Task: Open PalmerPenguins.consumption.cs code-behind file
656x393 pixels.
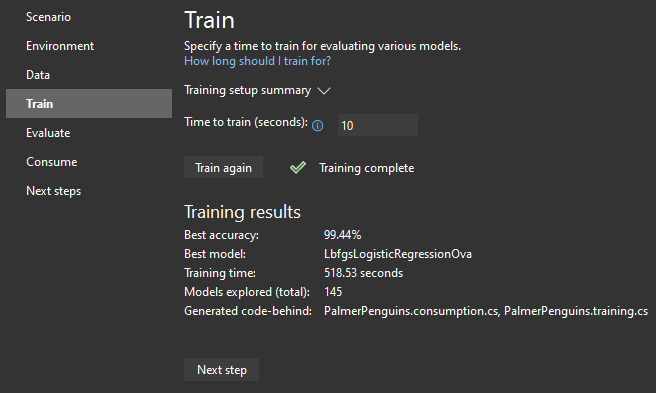Action: tap(411, 311)
